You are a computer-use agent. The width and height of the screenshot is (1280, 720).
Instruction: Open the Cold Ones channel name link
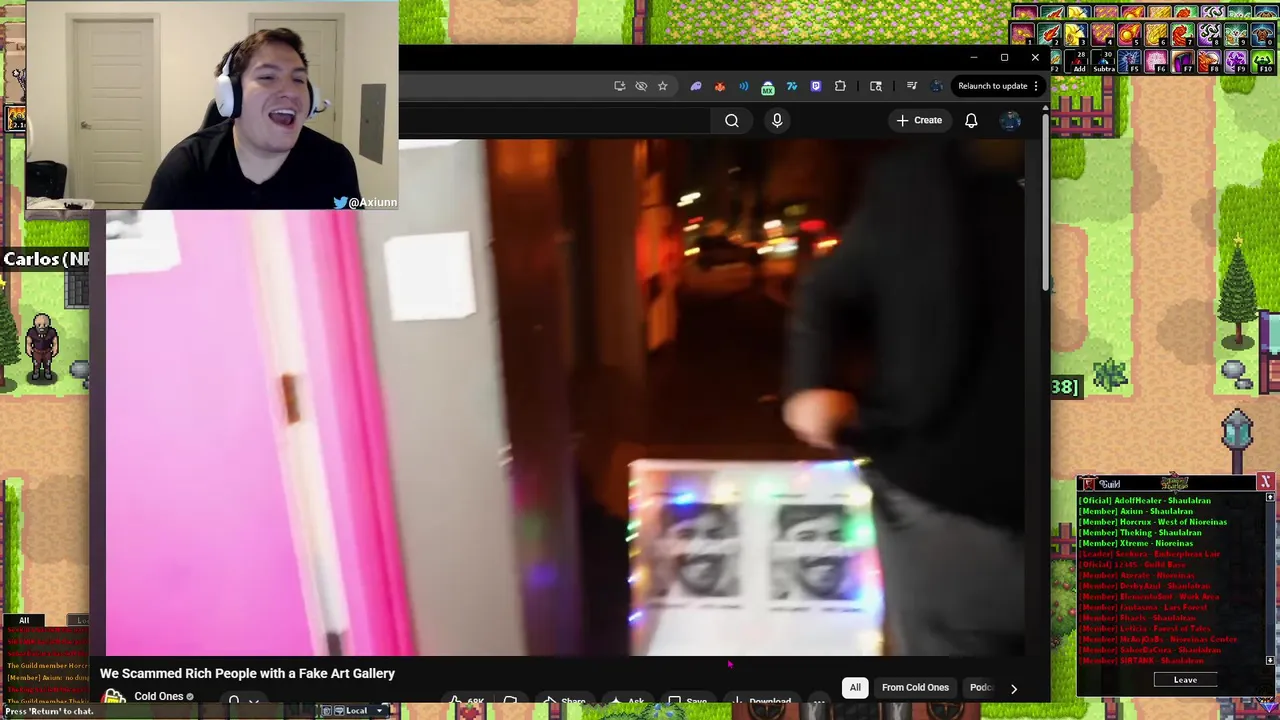159,697
